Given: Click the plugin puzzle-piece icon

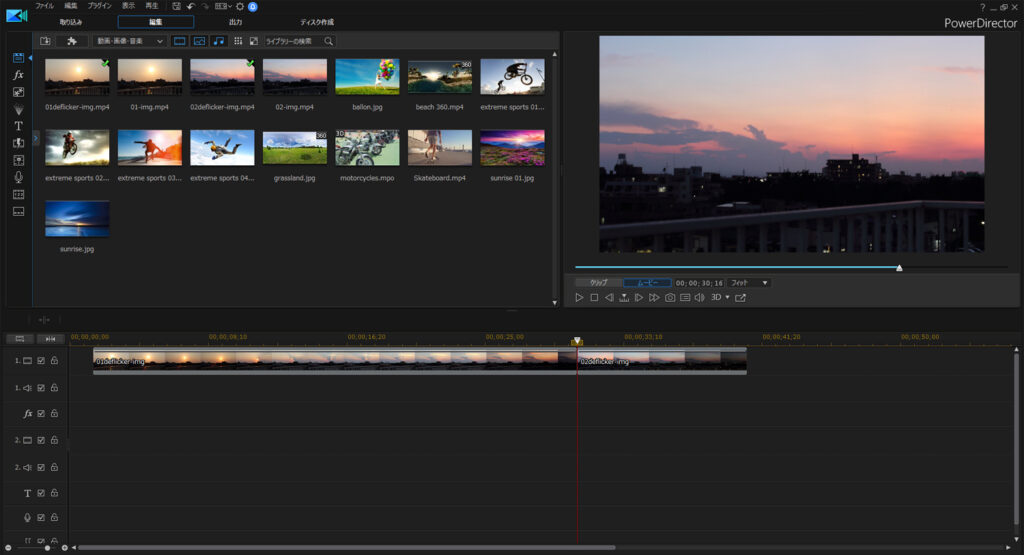Looking at the screenshot, I should (x=71, y=41).
